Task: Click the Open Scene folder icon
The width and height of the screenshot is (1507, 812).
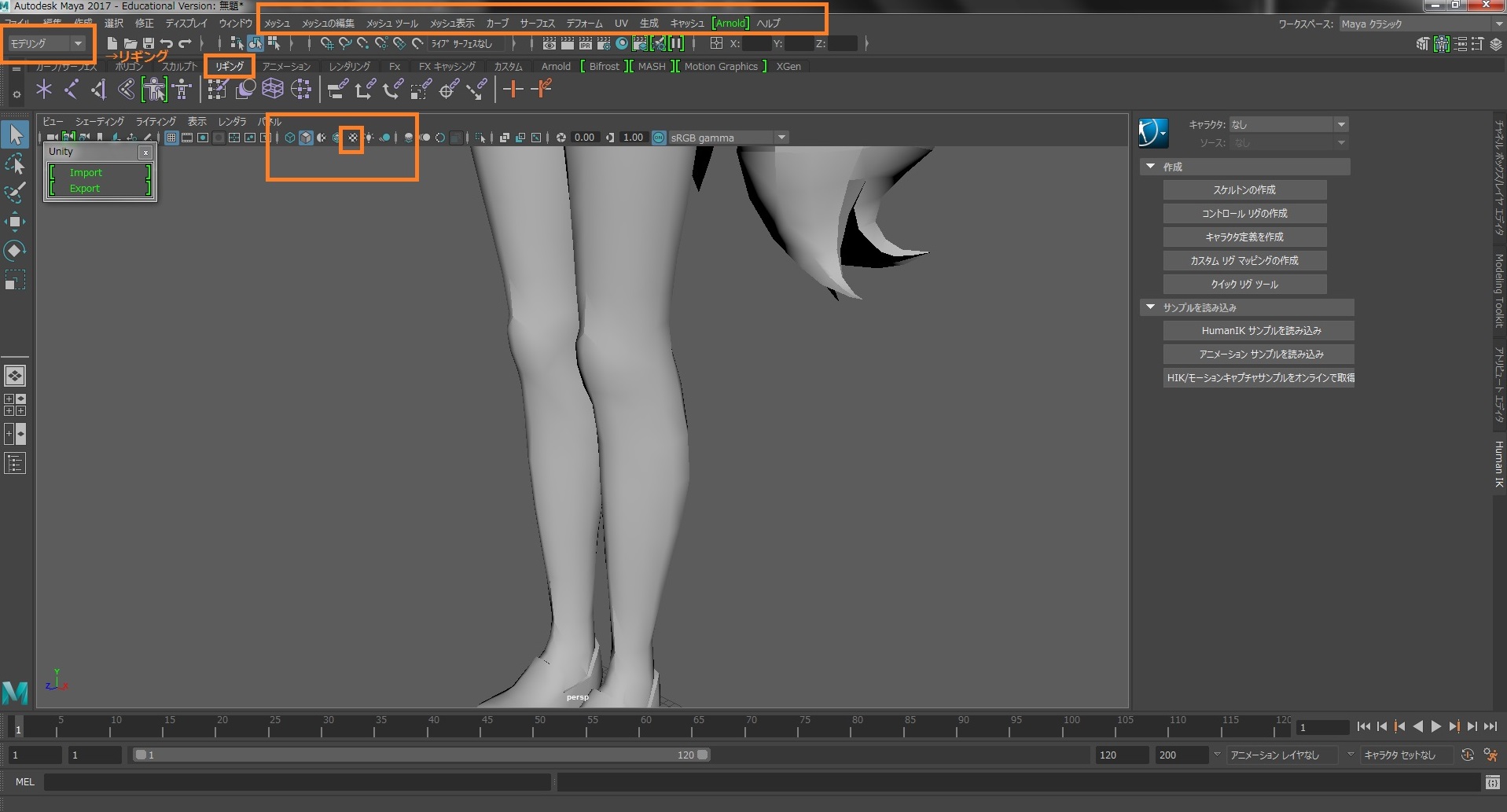Action: (130, 43)
